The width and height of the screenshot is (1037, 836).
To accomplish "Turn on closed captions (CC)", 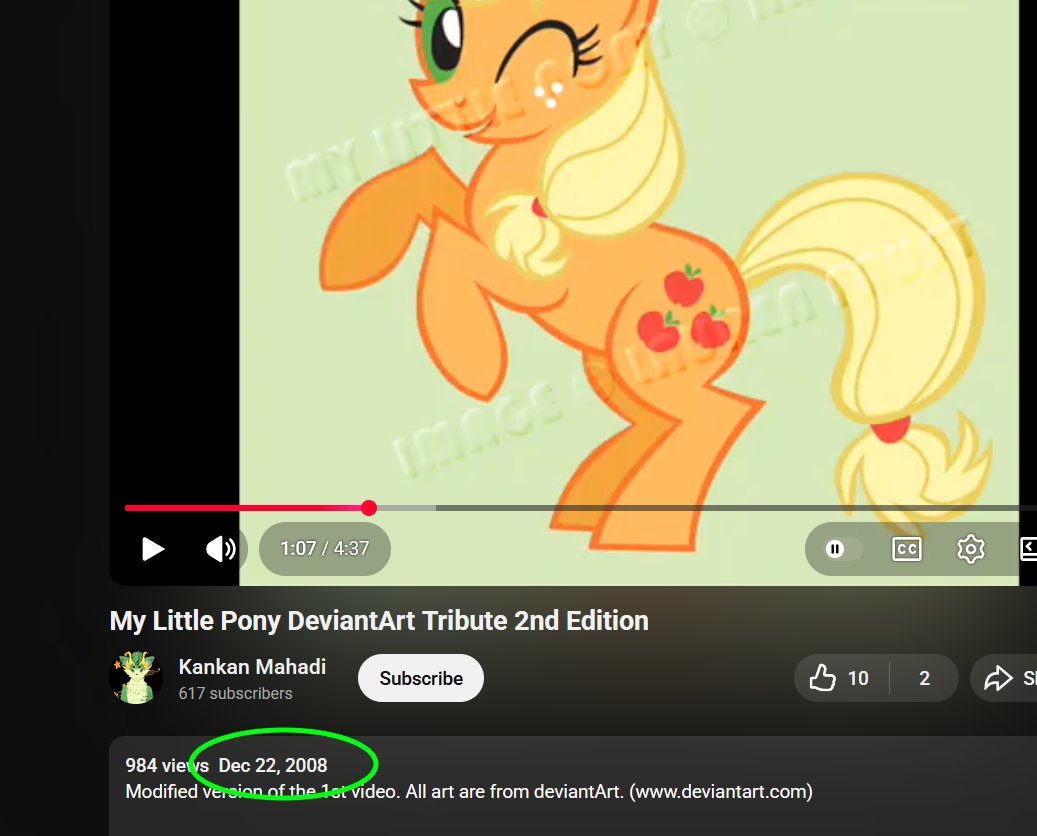I will pyautogui.click(x=907, y=549).
